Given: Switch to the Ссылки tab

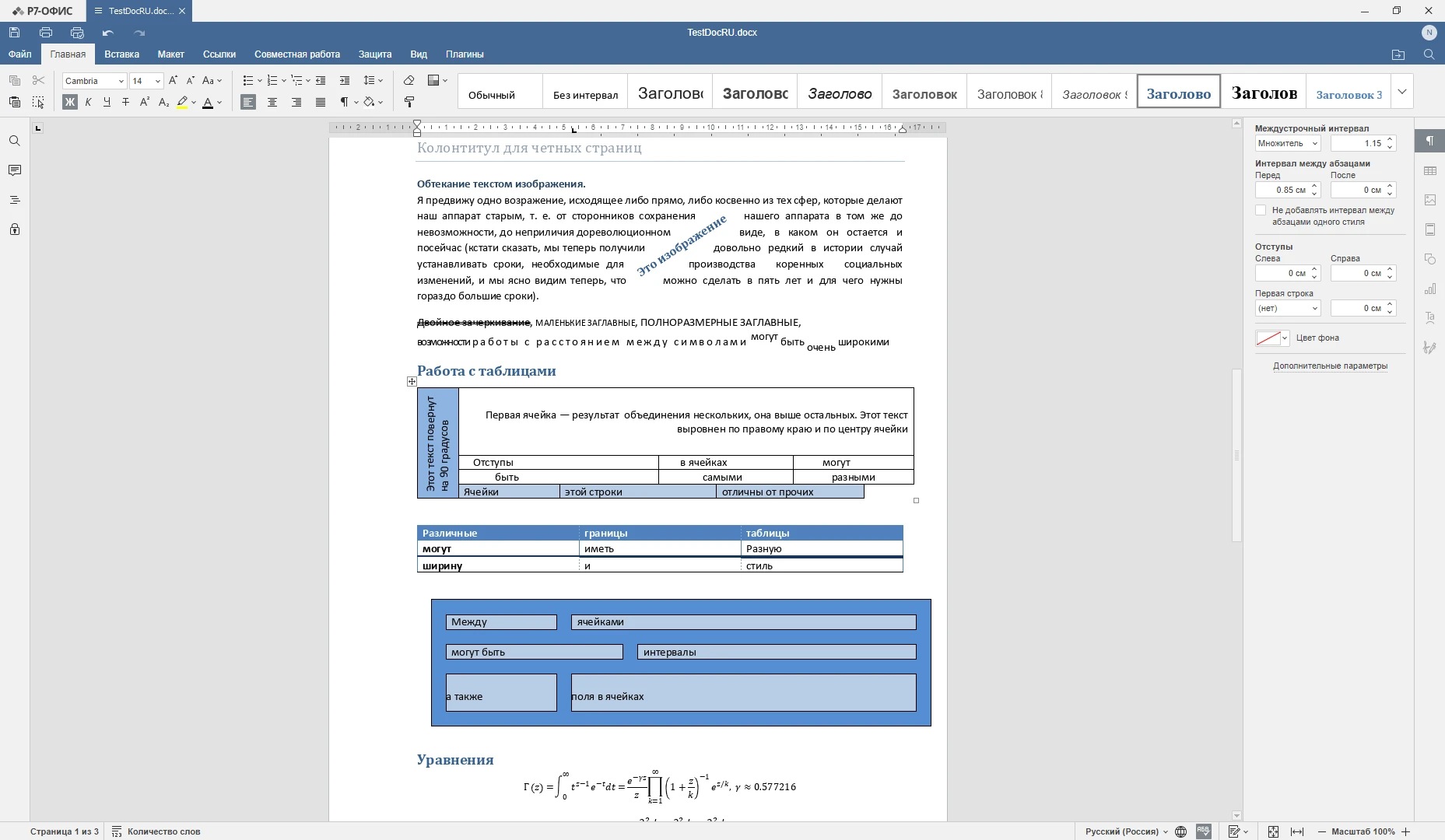Looking at the screenshot, I should click(219, 54).
